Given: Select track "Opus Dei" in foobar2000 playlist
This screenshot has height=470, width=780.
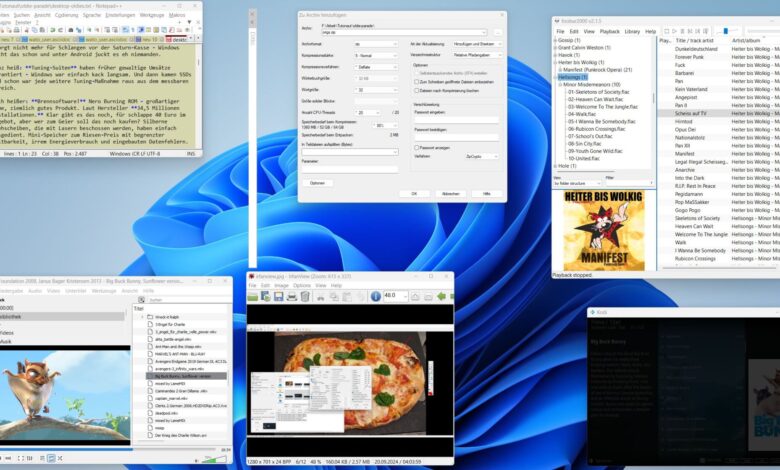Looking at the screenshot, I should click(685, 129).
